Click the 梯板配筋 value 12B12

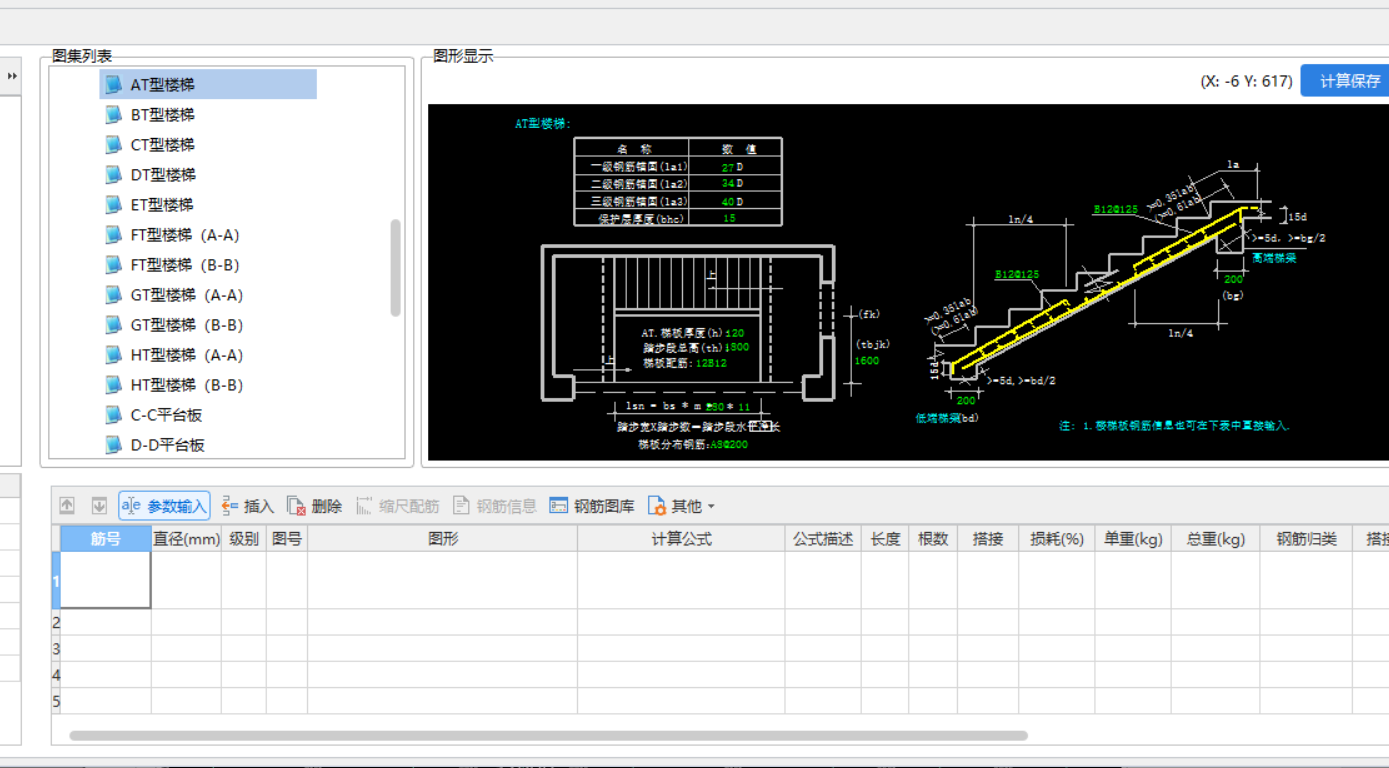(711, 363)
